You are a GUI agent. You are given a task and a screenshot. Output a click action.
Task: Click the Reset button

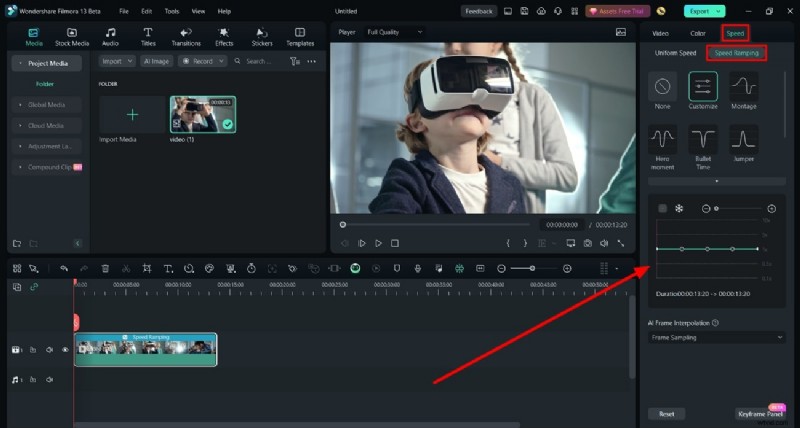(x=666, y=414)
